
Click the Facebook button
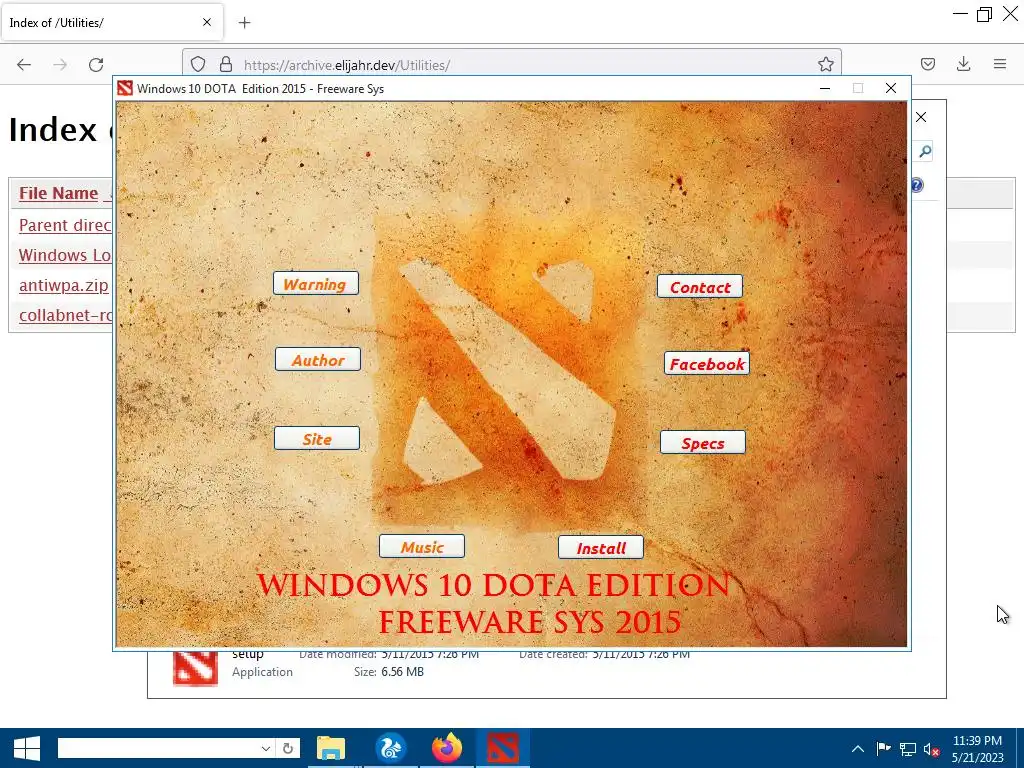707,363
